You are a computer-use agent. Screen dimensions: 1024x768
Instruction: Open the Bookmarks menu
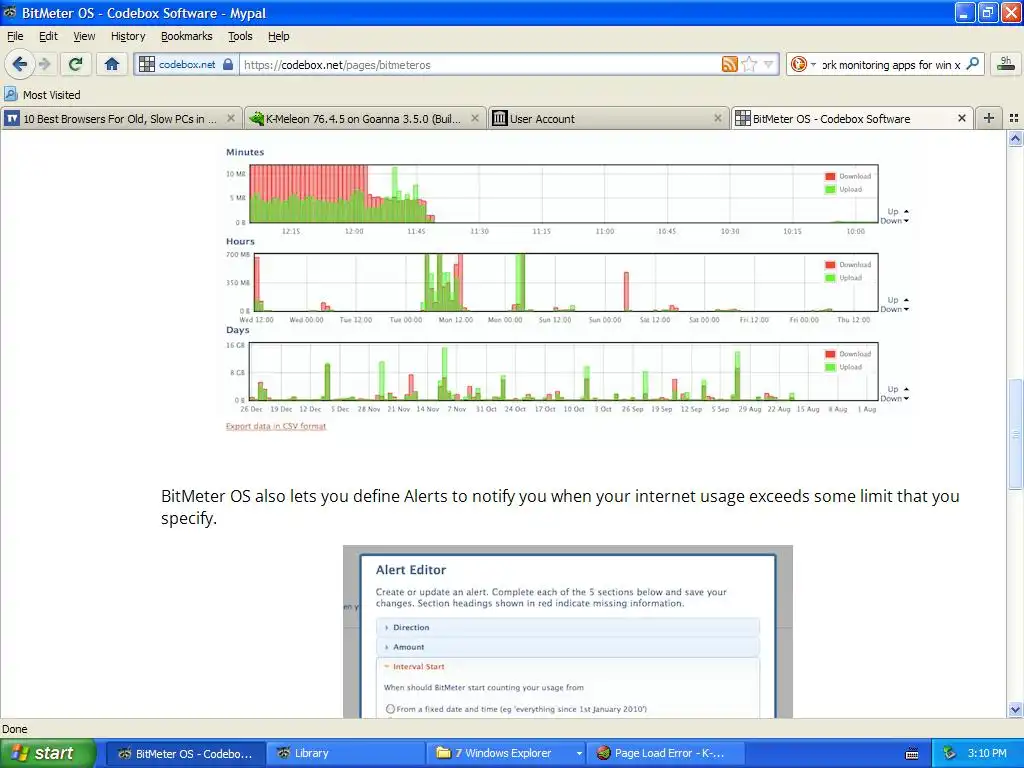(x=187, y=36)
